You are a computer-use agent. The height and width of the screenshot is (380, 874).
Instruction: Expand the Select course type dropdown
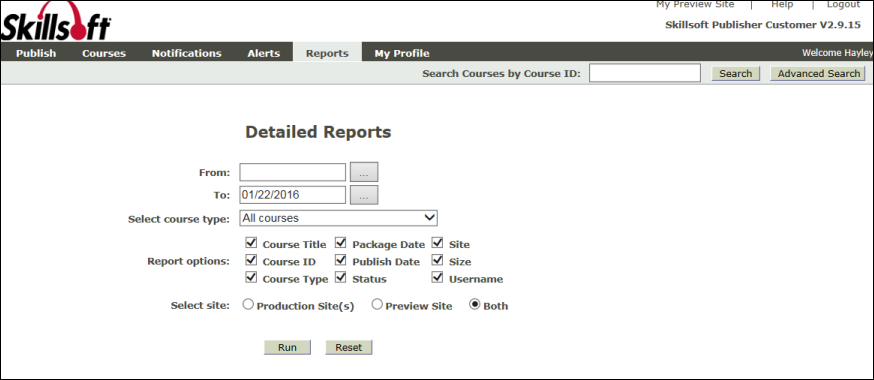pos(338,218)
